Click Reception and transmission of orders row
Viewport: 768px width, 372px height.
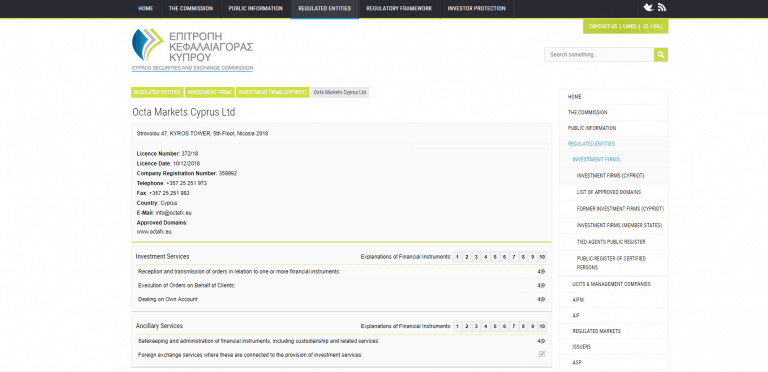pos(341,272)
